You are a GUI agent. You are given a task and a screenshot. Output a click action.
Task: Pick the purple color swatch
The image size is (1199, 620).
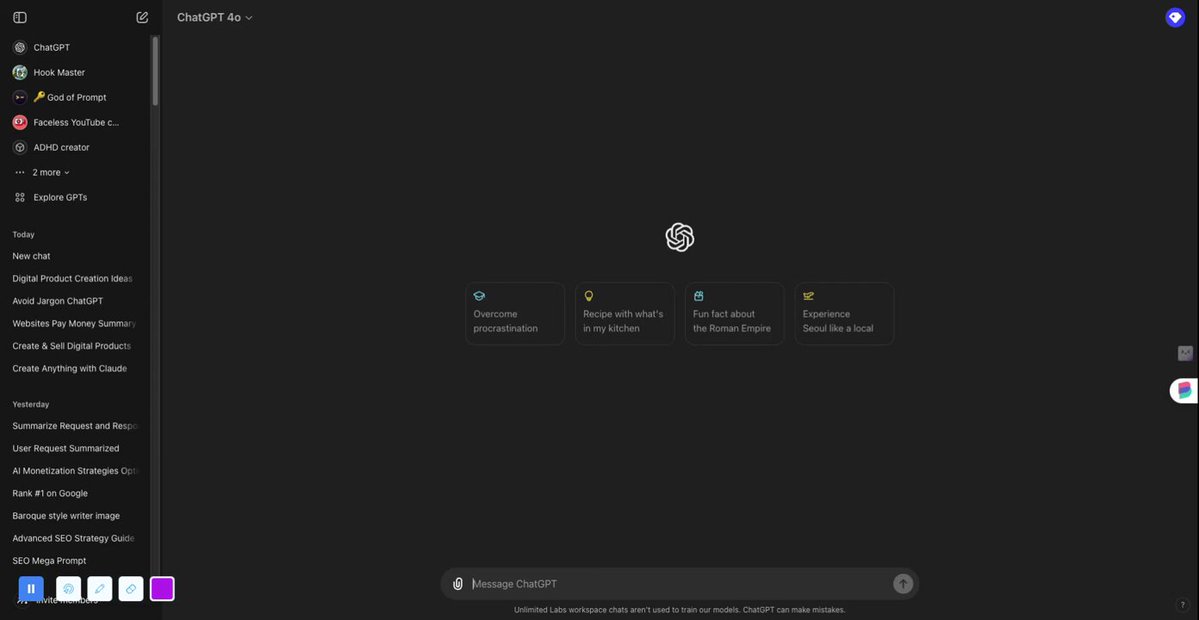tap(162, 589)
